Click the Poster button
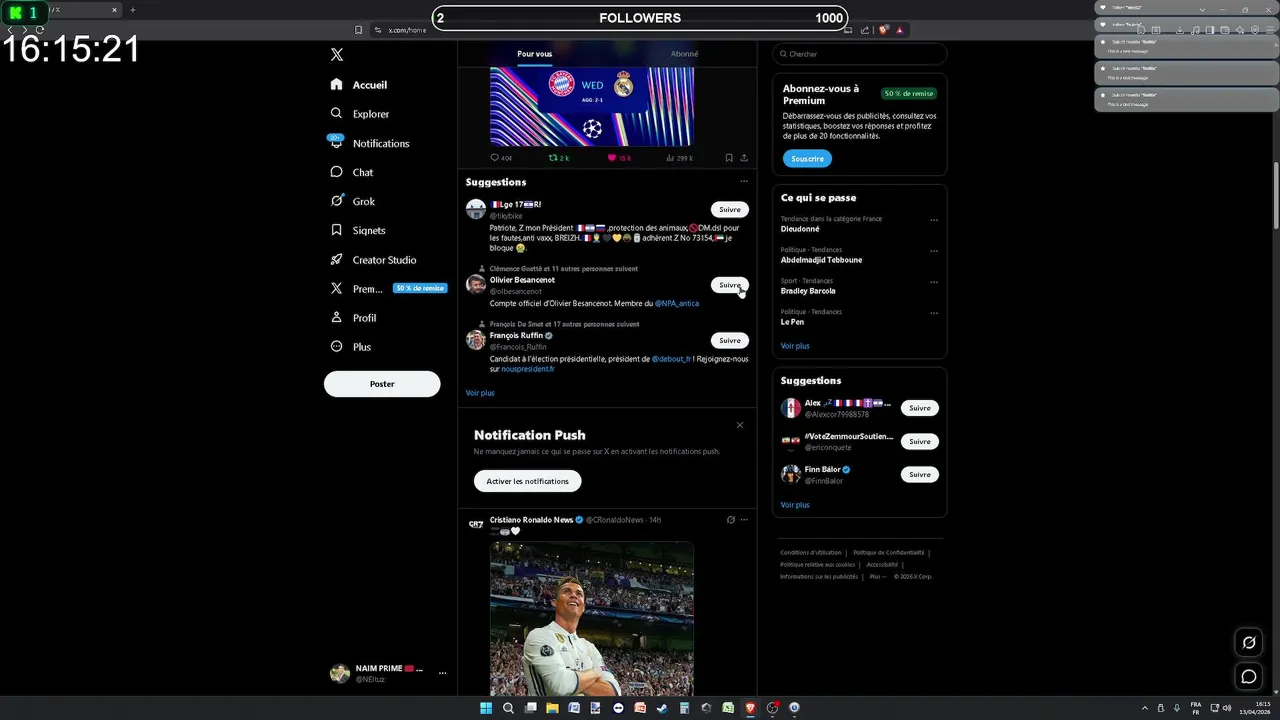 pyautogui.click(x=382, y=384)
